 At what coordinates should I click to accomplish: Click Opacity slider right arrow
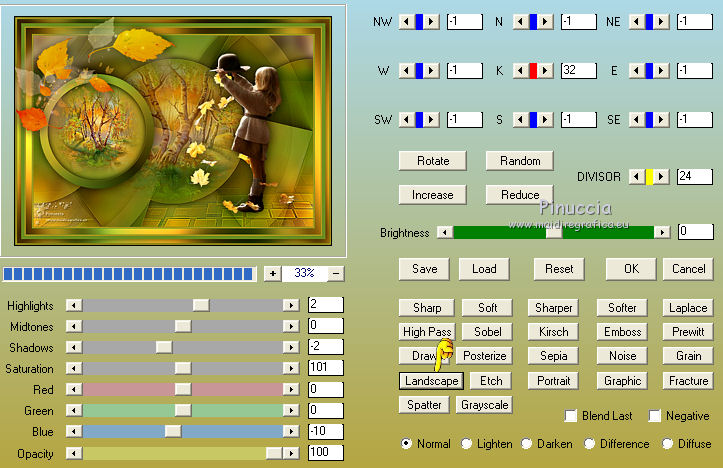[x=291, y=453]
